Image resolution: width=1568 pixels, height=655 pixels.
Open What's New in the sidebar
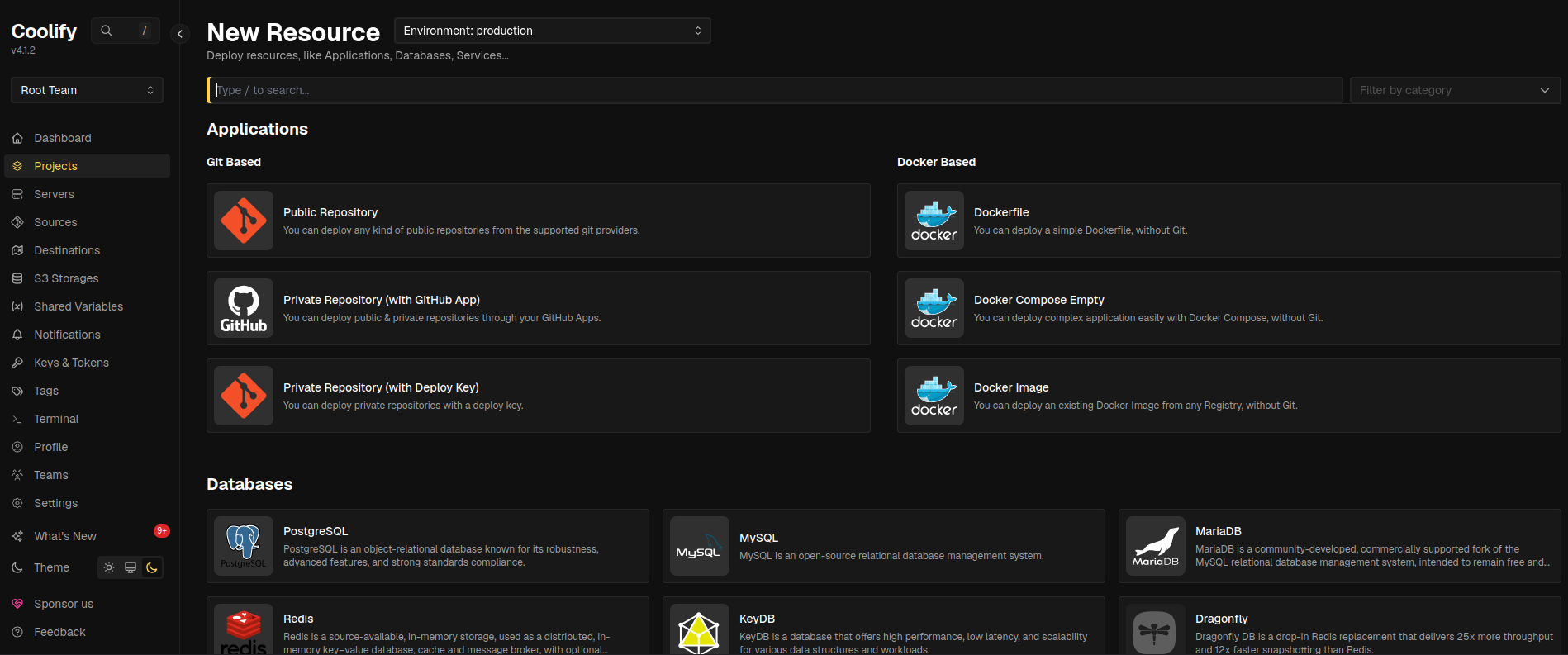[87, 536]
